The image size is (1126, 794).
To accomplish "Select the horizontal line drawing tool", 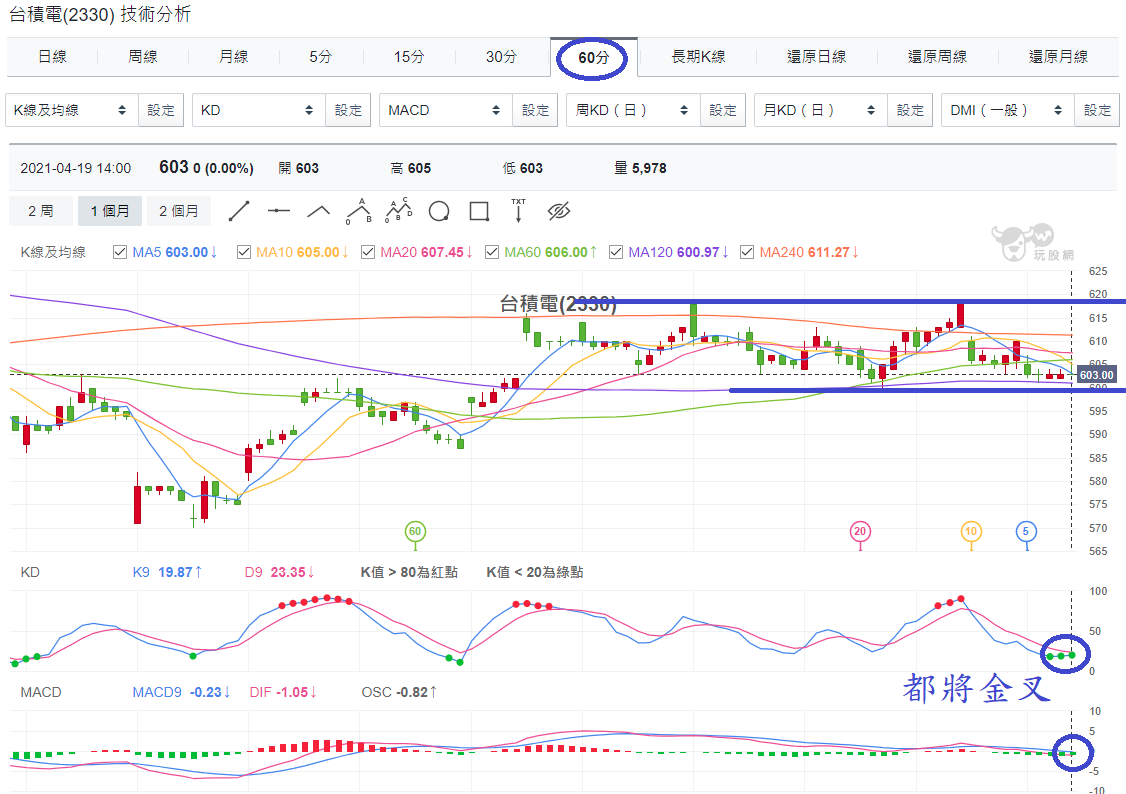I will click(279, 211).
